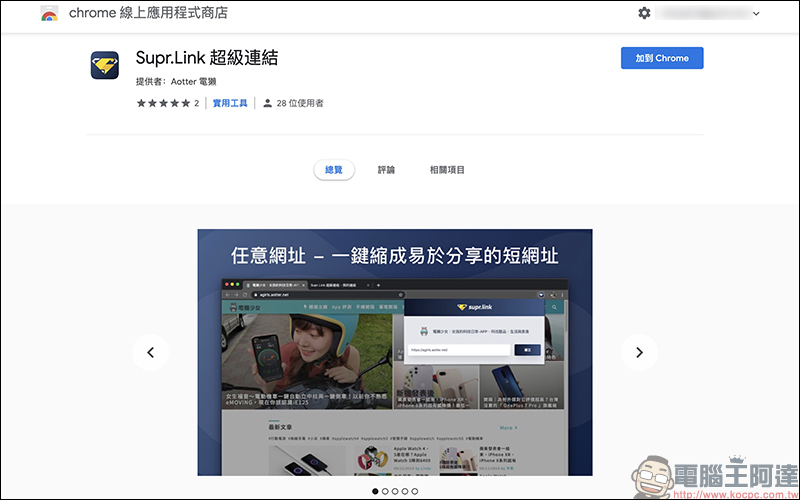Open the 實用工具 category link

coord(230,103)
